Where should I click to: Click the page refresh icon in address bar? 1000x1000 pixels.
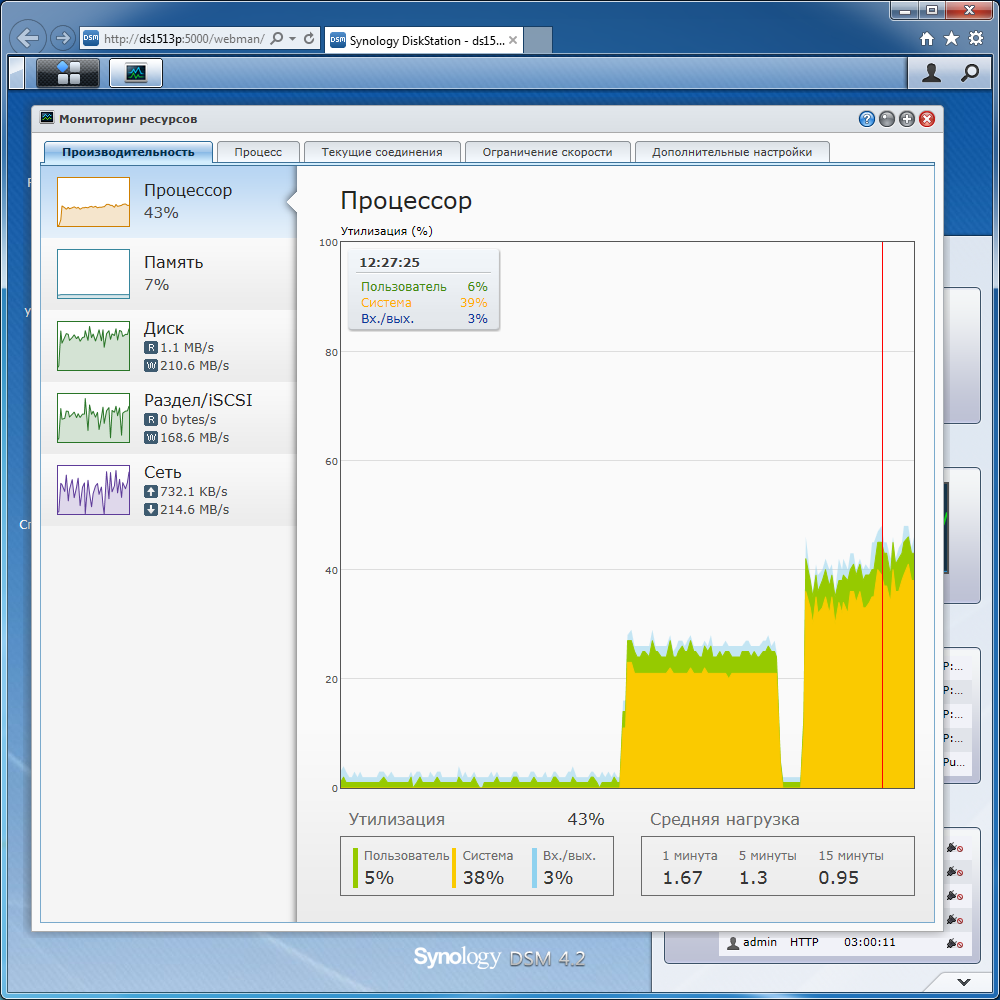coord(309,39)
